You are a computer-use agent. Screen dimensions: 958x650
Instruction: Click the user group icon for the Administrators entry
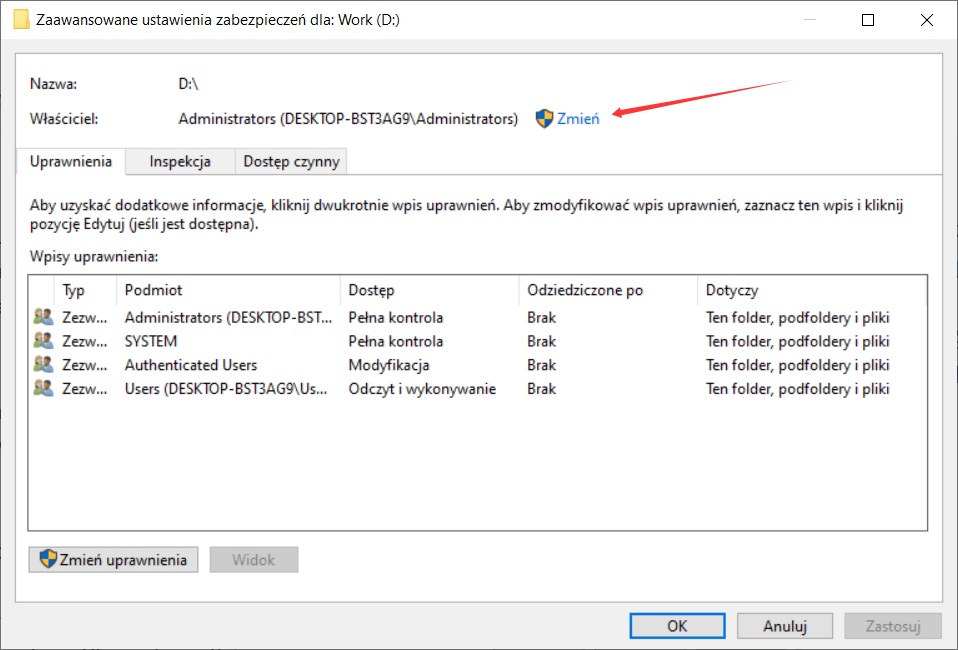pyautogui.click(x=42, y=318)
